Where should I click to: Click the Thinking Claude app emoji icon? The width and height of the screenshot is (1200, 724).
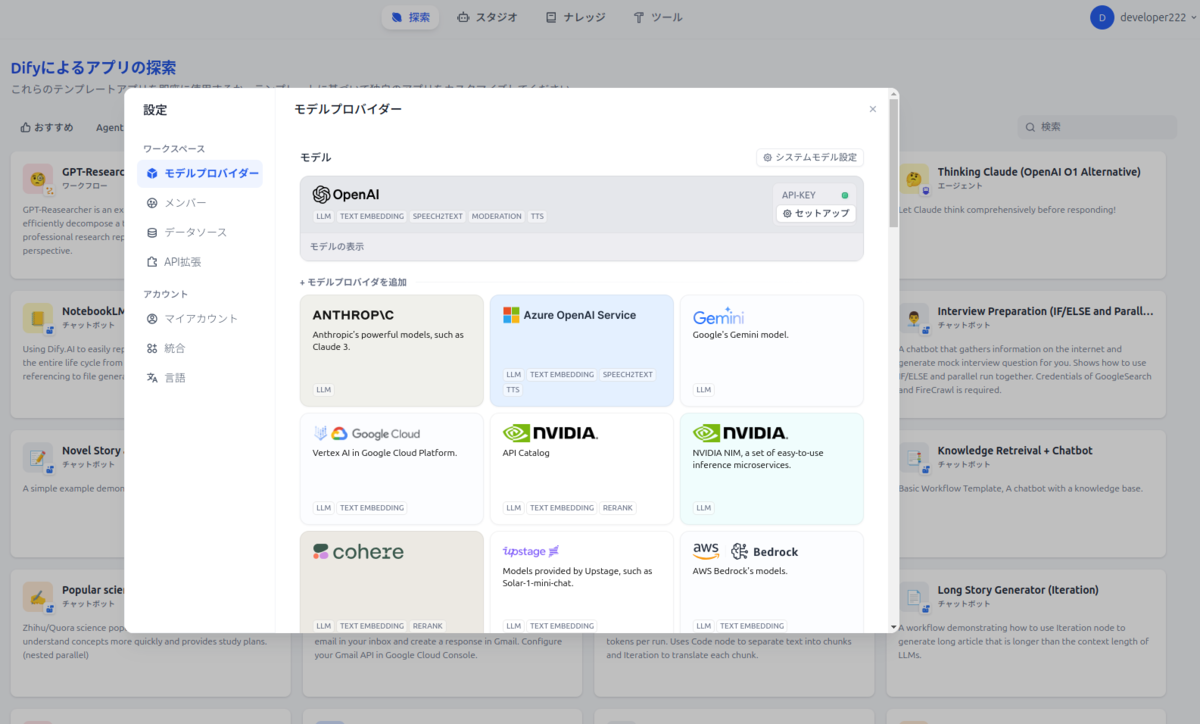[x=914, y=180]
